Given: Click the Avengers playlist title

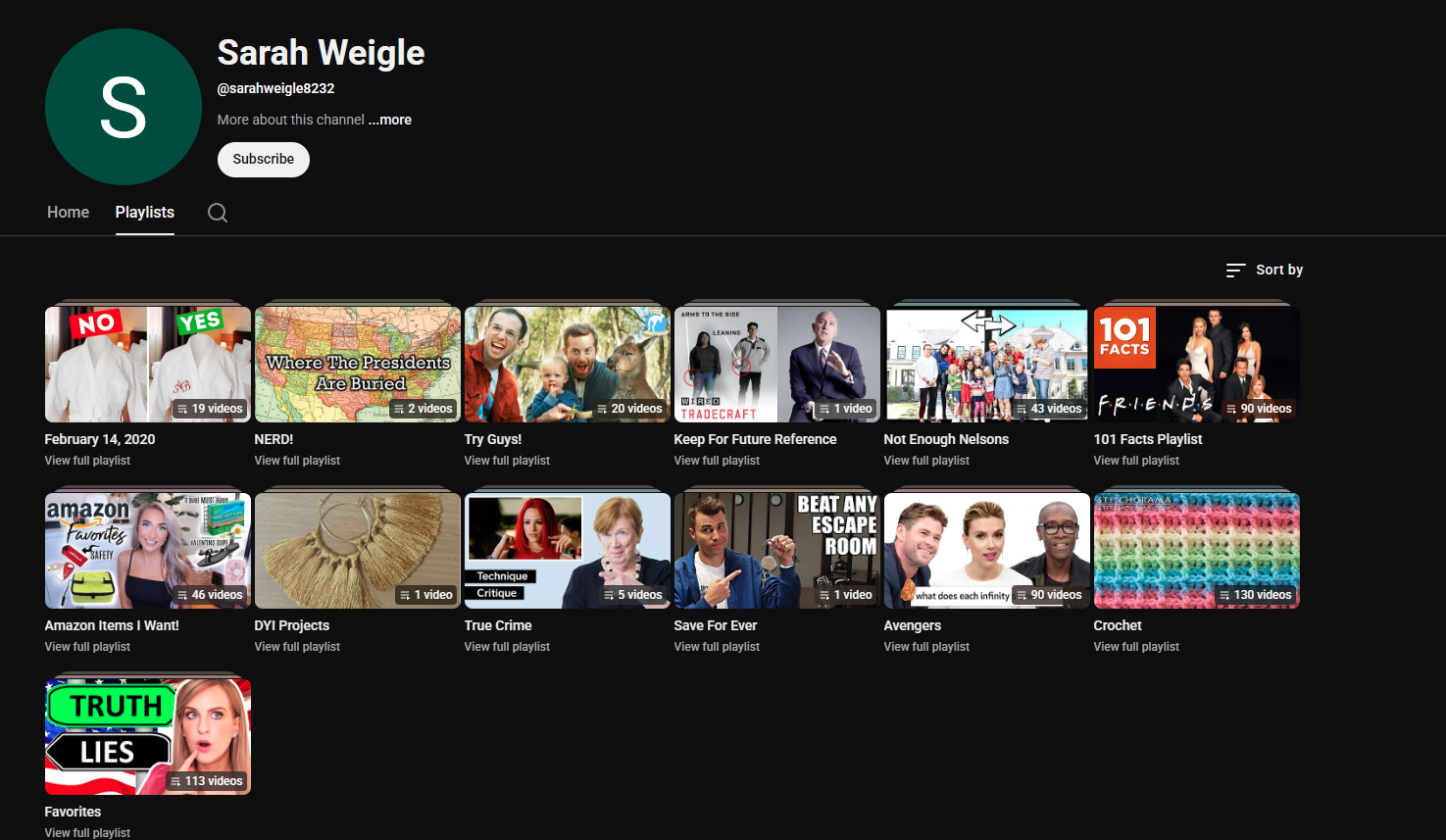Looking at the screenshot, I should [x=913, y=625].
